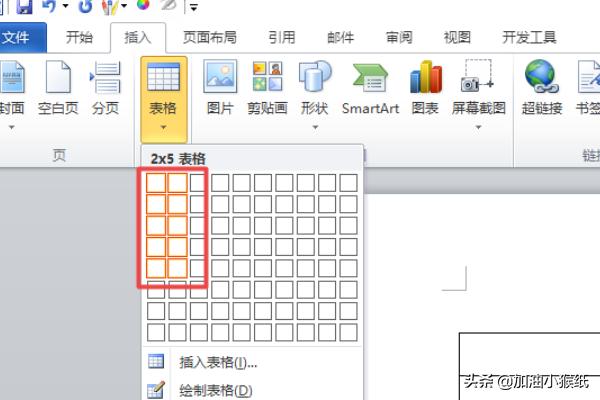Screen dimensions: 600x400
Task: Insert a Picture (图片)
Action: [219, 85]
